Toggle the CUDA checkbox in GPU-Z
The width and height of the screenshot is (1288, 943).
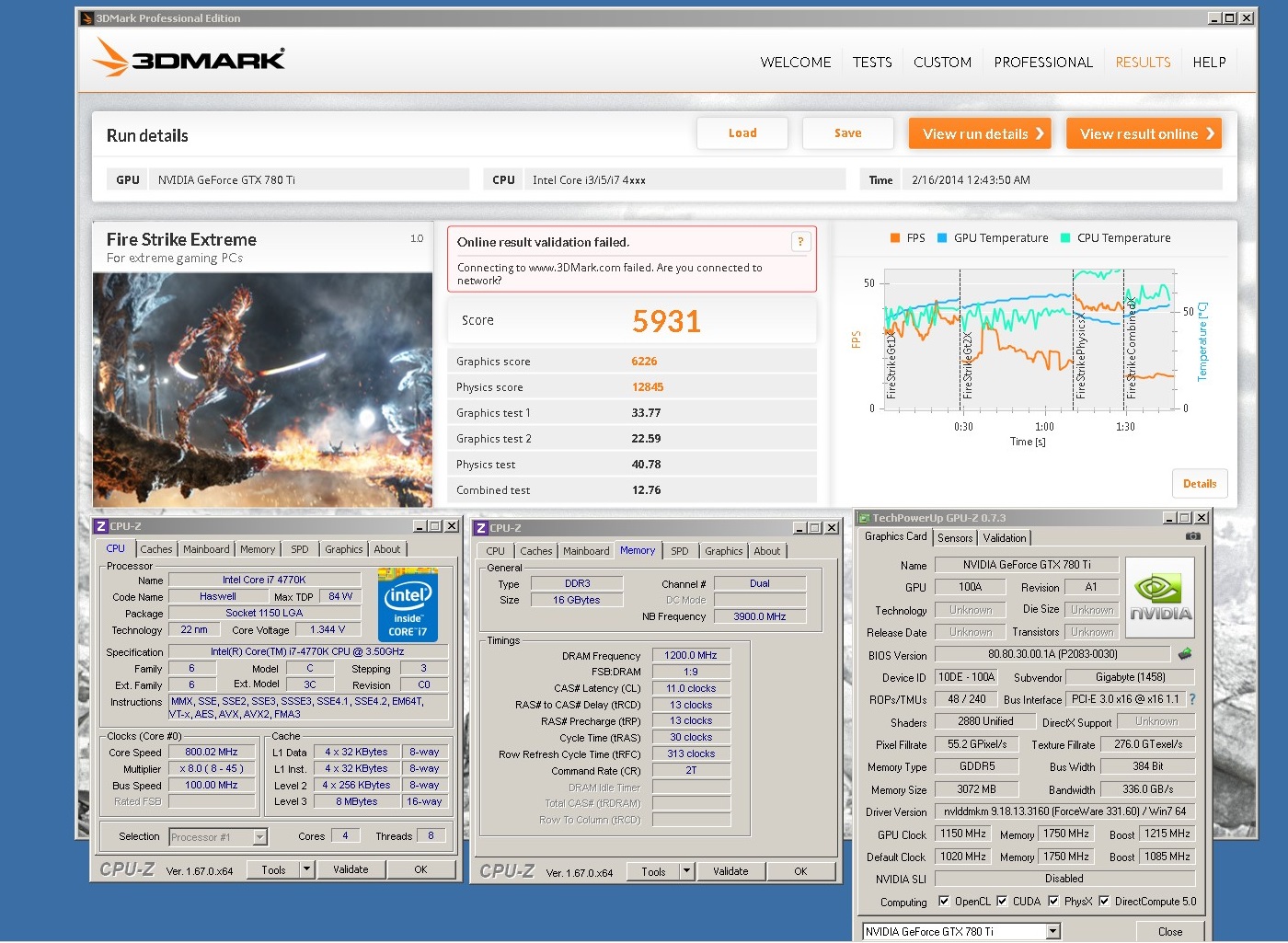pyautogui.click(x=1002, y=902)
